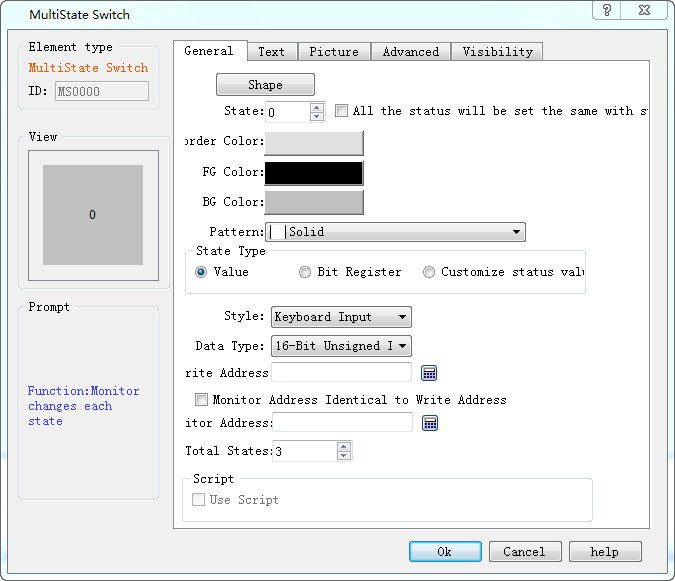Open address picker beside Write Address field

tap(429, 373)
